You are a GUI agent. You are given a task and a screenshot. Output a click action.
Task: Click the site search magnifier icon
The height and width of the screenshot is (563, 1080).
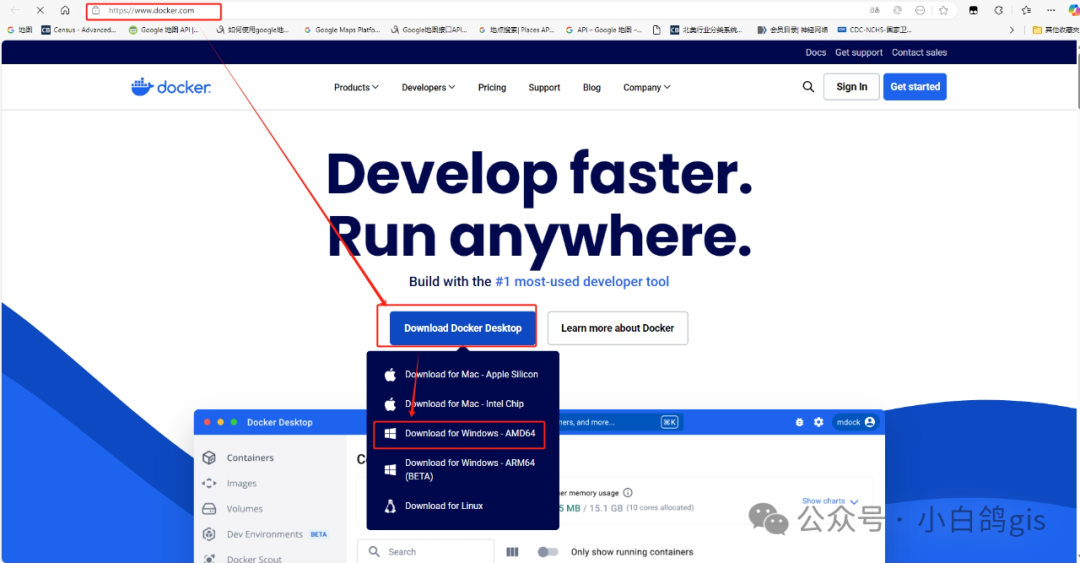click(x=808, y=87)
